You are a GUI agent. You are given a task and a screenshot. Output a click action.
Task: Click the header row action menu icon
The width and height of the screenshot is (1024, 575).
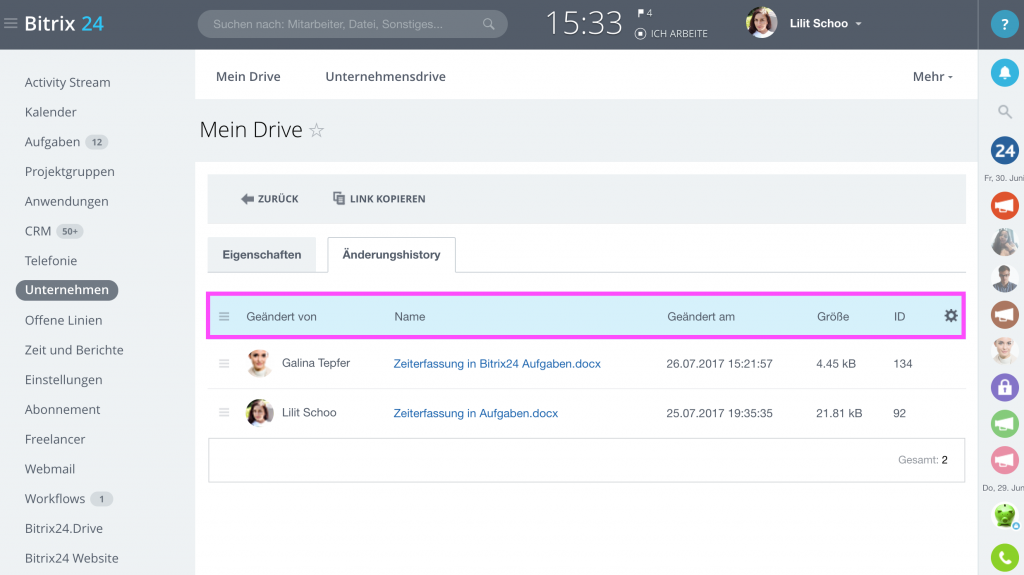[224, 316]
